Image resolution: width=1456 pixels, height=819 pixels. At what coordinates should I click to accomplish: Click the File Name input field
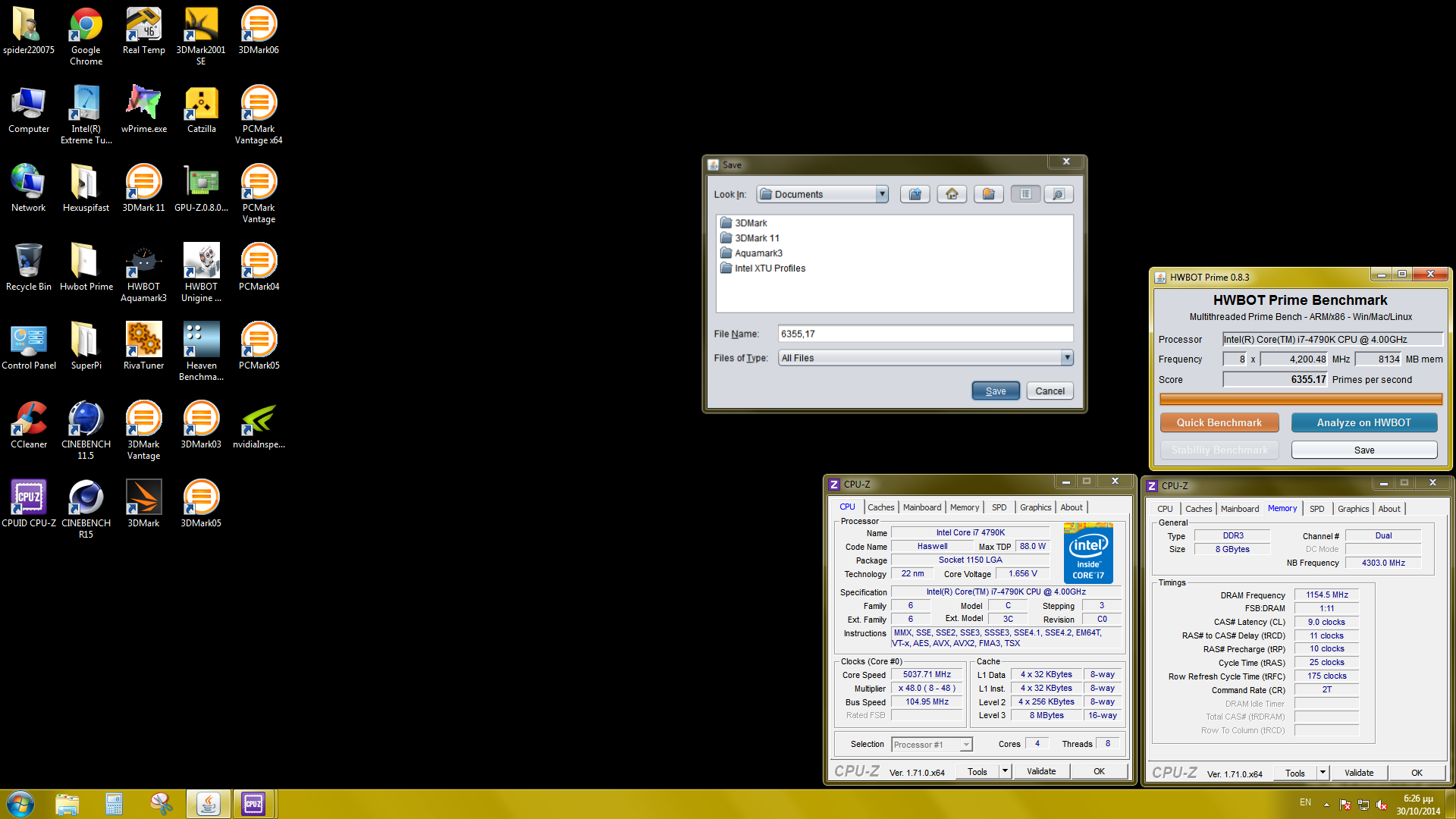(x=925, y=334)
